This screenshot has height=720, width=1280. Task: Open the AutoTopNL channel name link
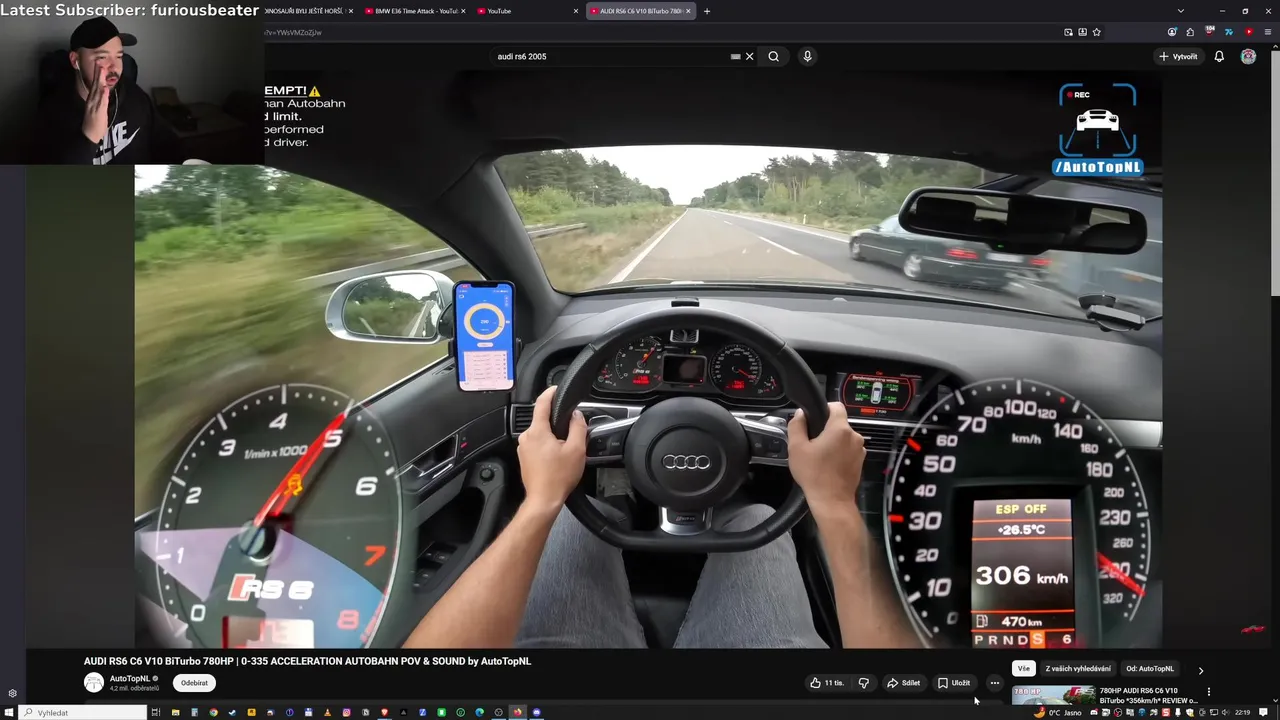tap(130, 678)
